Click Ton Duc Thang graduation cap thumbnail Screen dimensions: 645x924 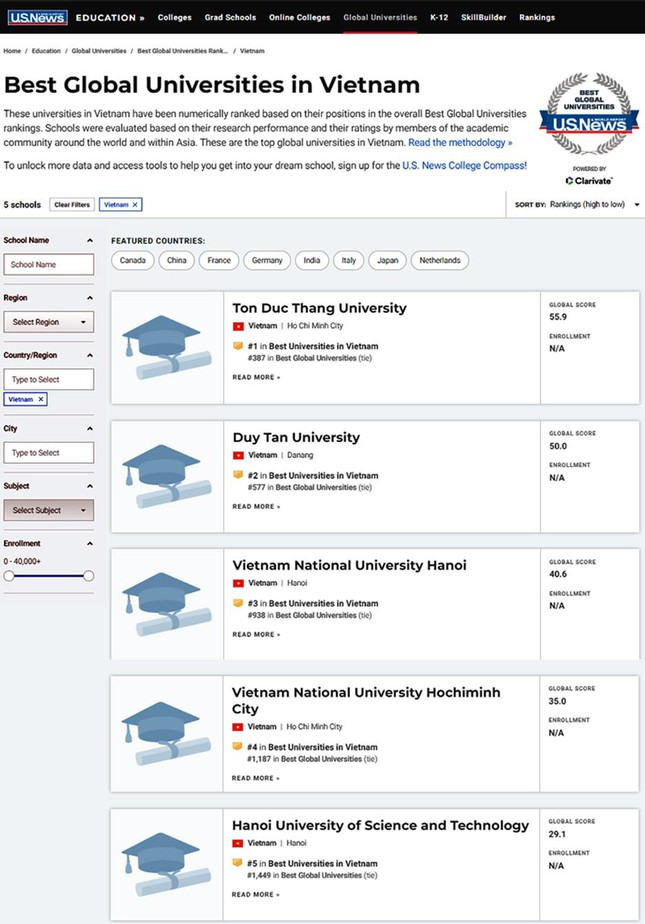tap(166, 348)
